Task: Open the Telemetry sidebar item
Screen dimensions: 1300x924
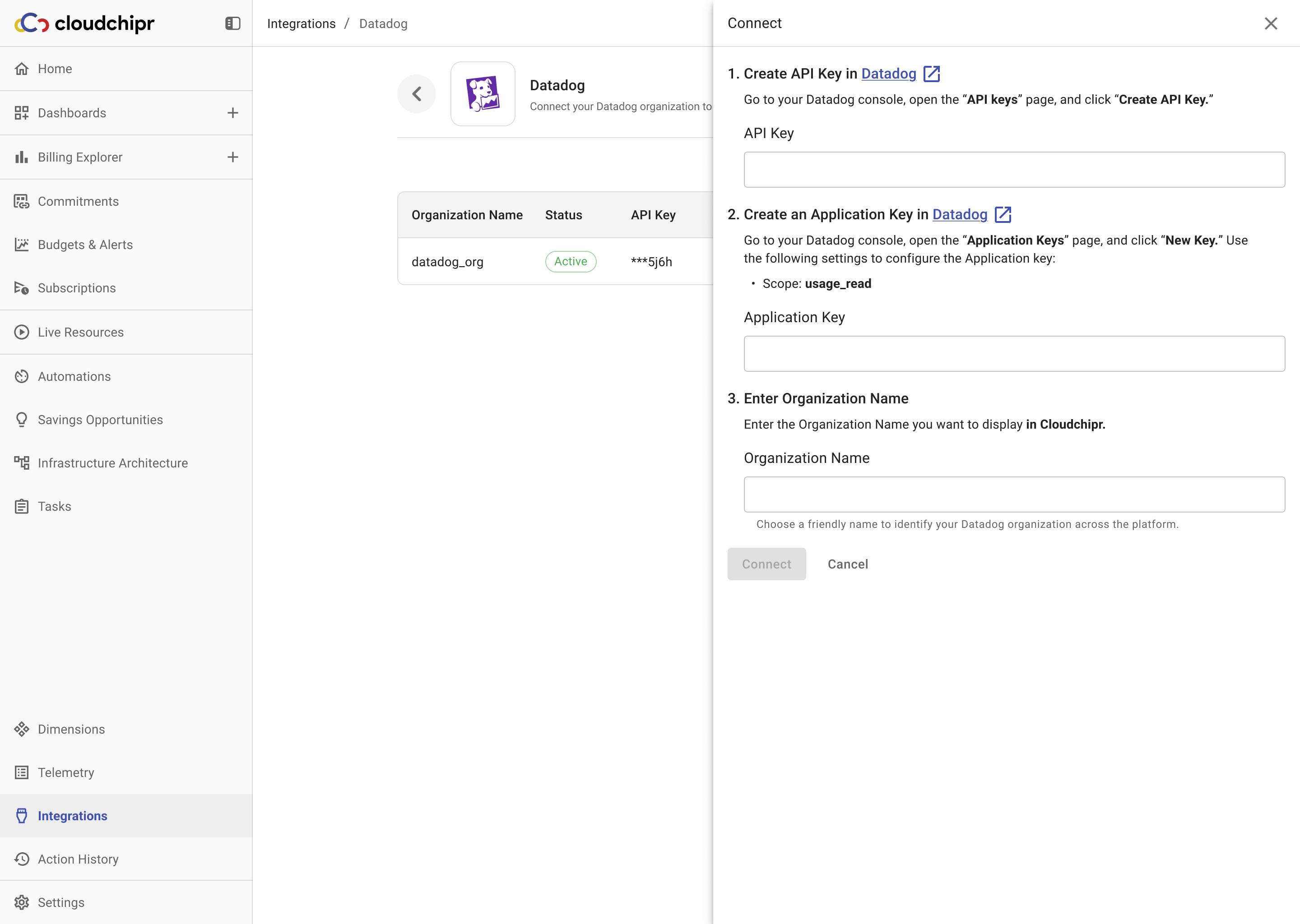Action: coord(66,773)
